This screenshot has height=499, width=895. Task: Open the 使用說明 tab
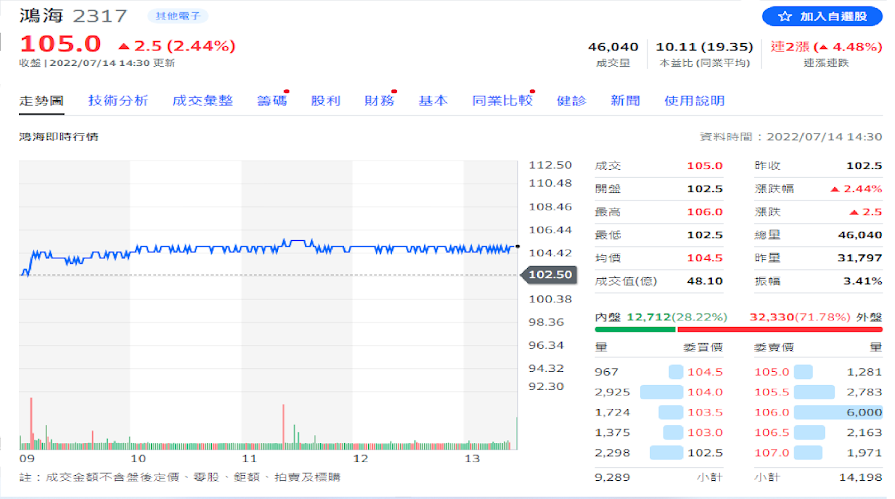(694, 101)
